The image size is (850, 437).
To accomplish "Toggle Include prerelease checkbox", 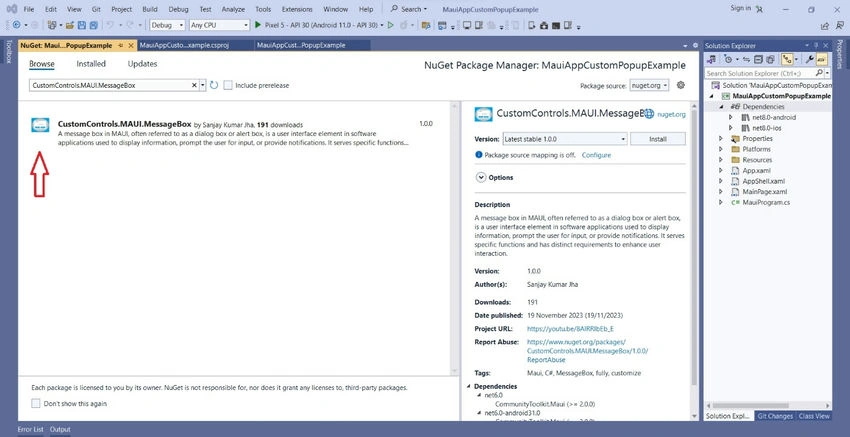I will (228, 85).
